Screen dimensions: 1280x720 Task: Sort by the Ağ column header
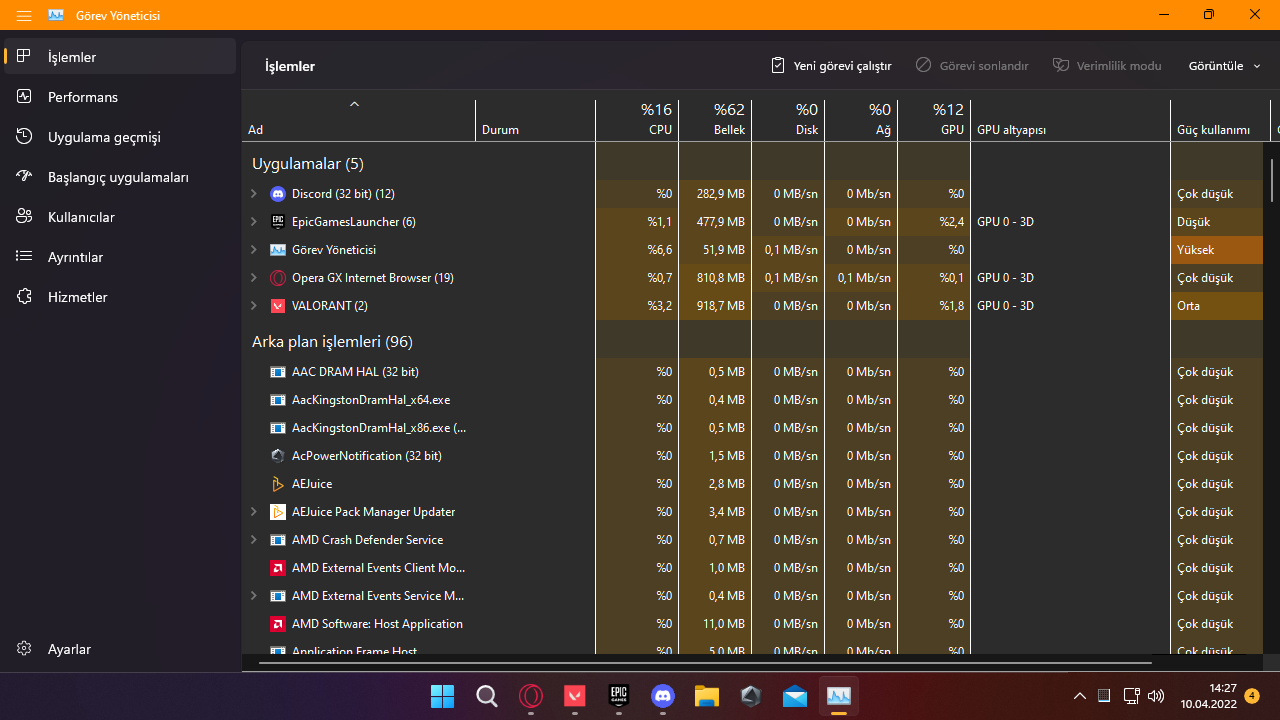click(x=861, y=120)
